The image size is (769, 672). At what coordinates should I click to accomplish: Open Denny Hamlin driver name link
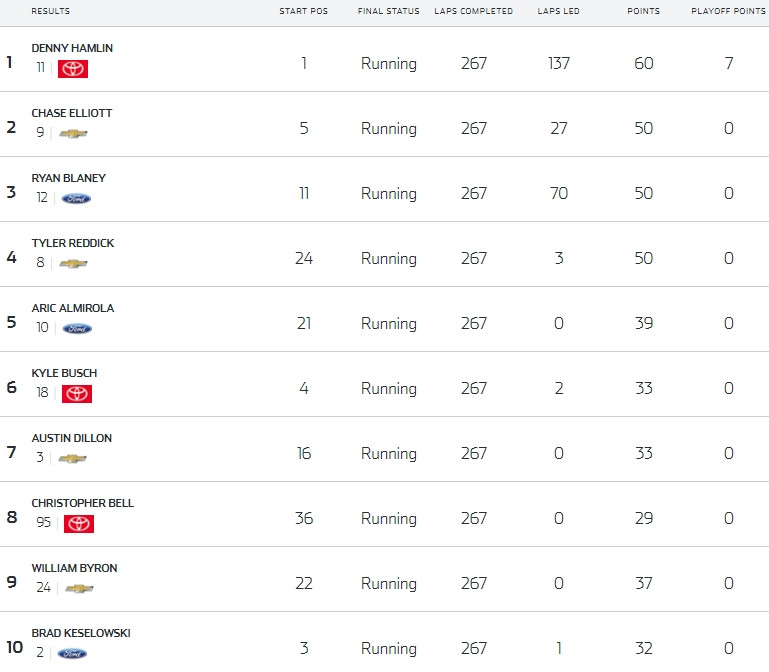pos(72,48)
